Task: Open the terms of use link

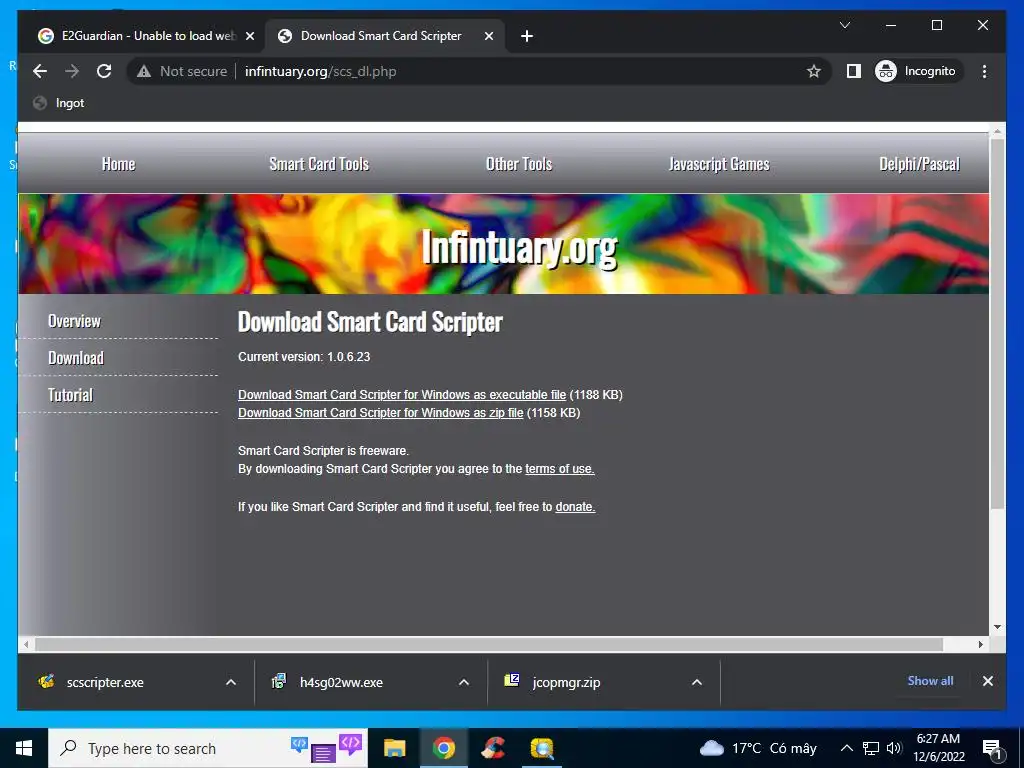Action: [x=560, y=469]
